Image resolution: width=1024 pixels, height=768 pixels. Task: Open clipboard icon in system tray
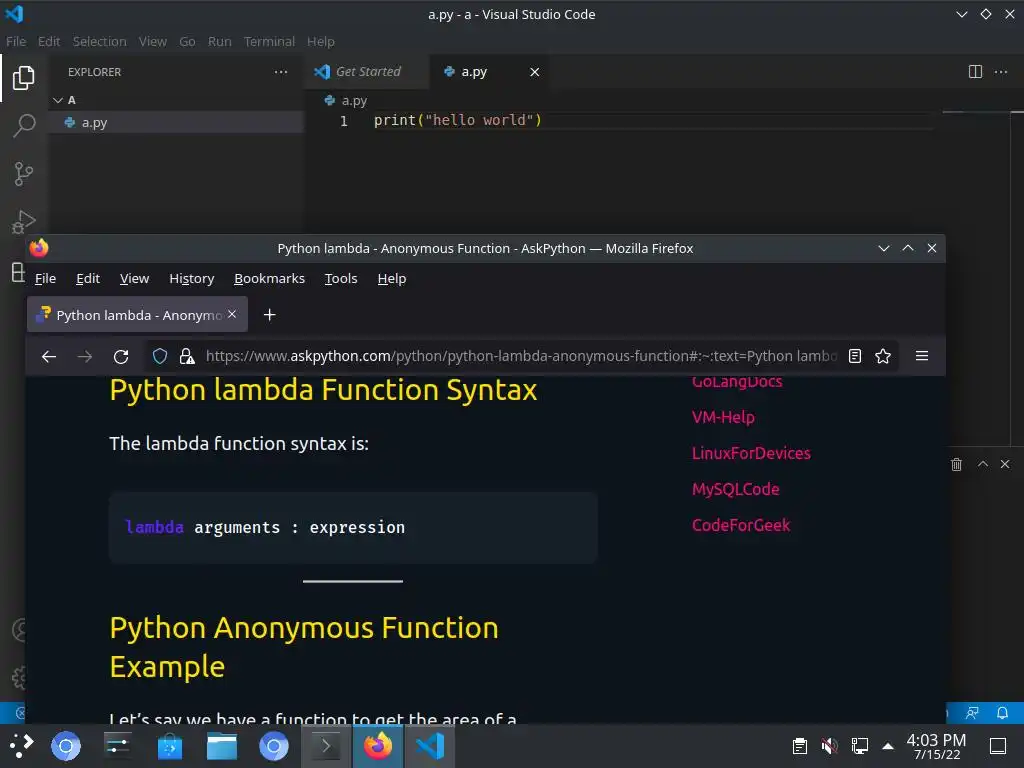tap(800, 746)
